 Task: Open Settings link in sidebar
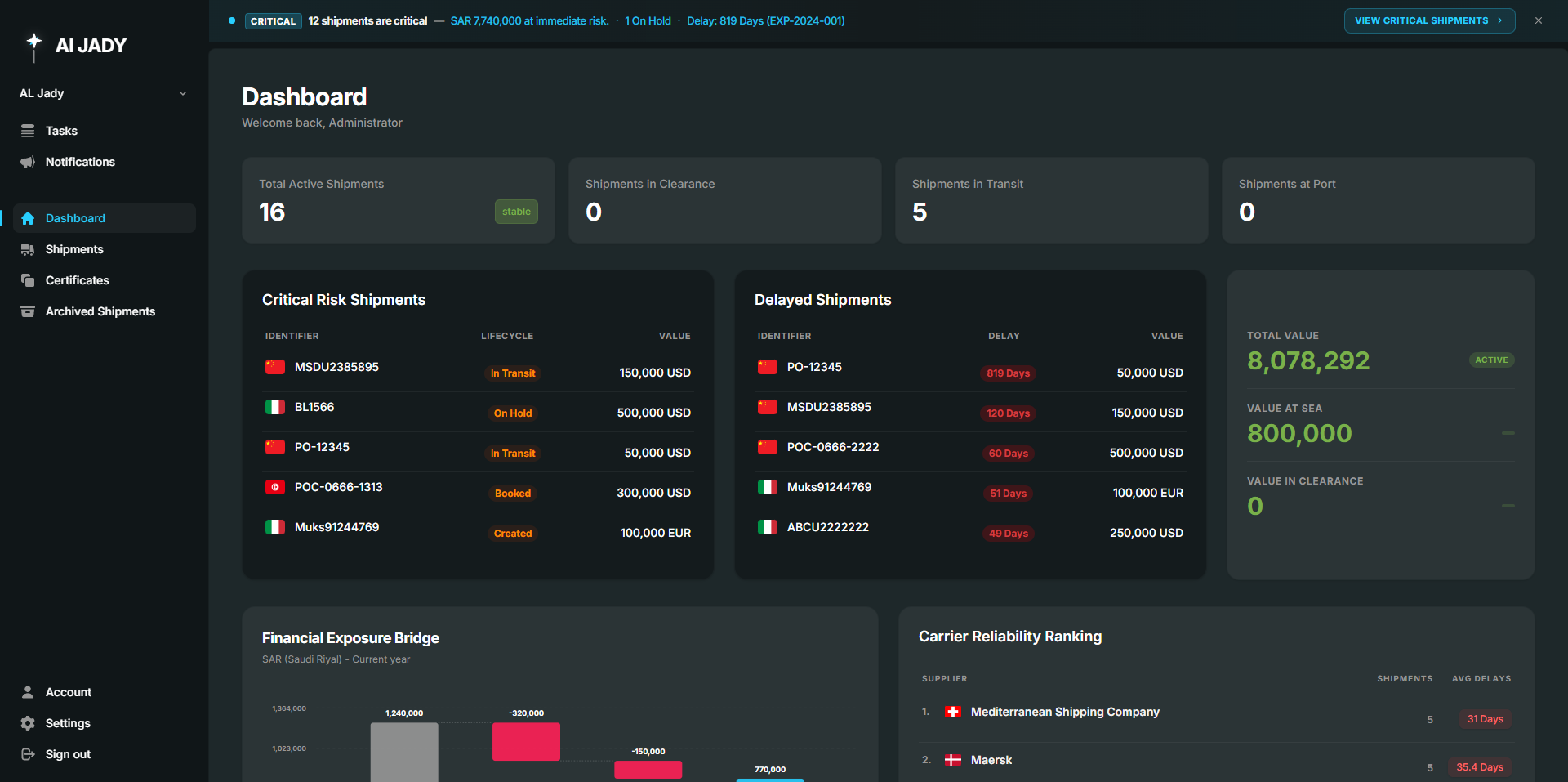pyautogui.click(x=104, y=723)
